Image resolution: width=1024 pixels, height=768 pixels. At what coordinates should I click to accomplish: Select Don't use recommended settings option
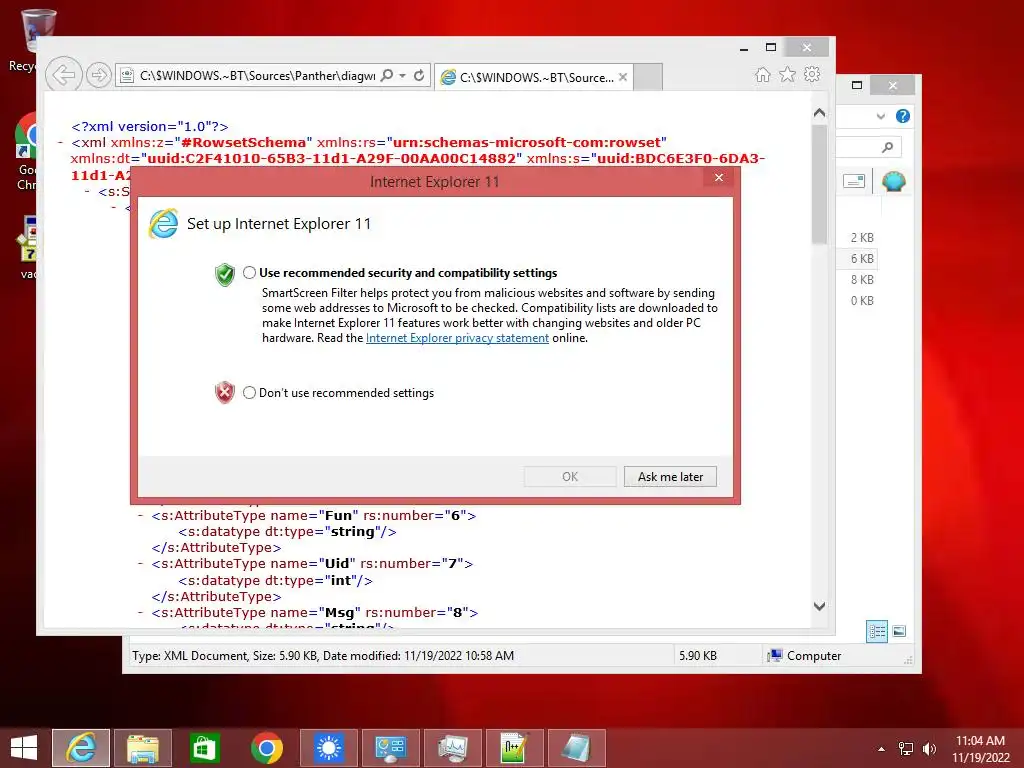pos(249,392)
